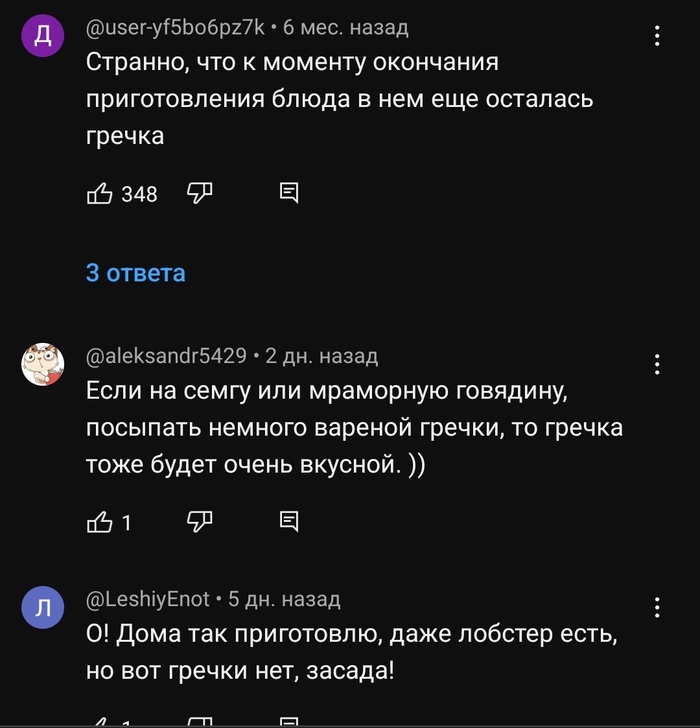Dislike the comment by user-yf5bo6pz7k
This screenshot has width=700, height=728.
pyautogui.click(x=200, y=192)
